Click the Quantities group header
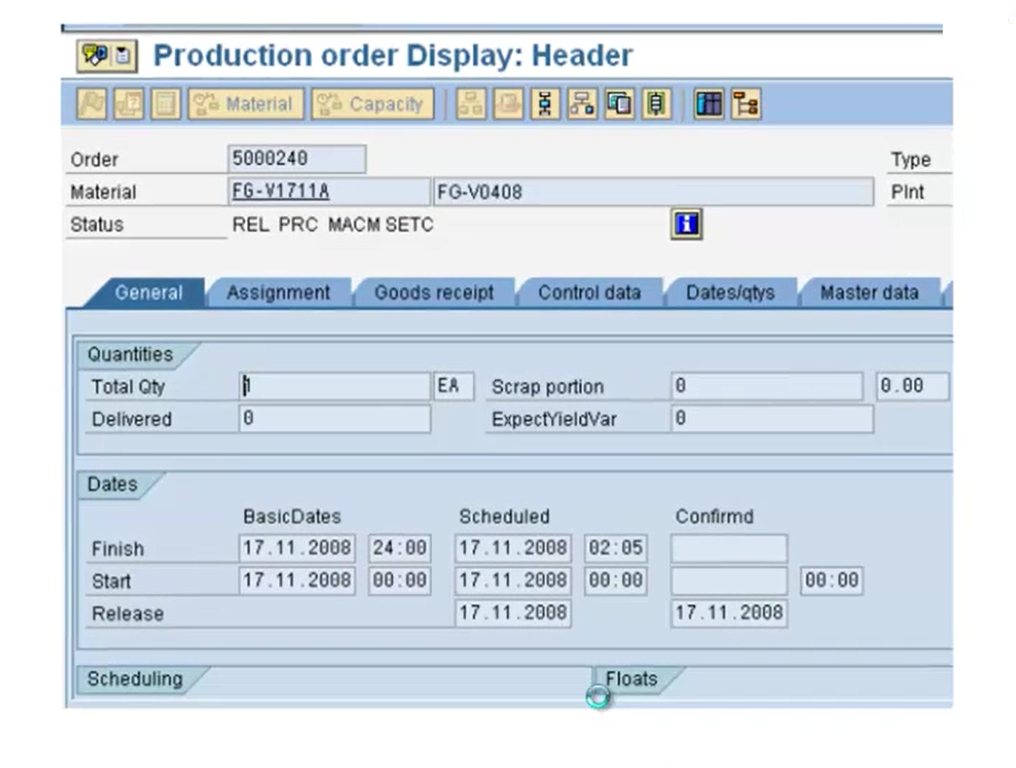 130,355
